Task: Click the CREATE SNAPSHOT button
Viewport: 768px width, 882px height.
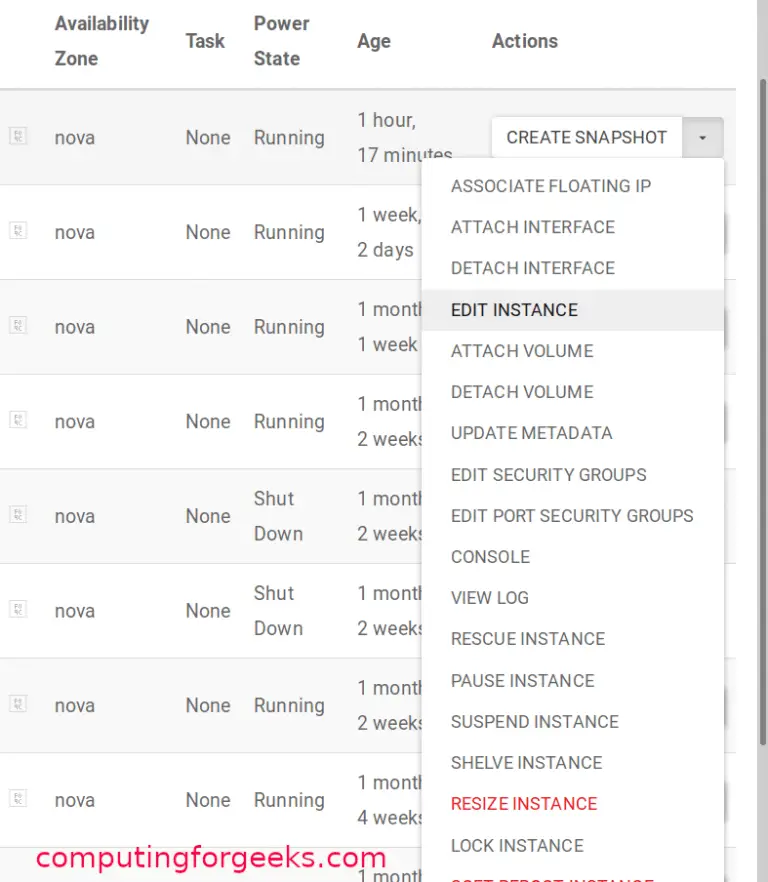Action: tap(586, 137)
